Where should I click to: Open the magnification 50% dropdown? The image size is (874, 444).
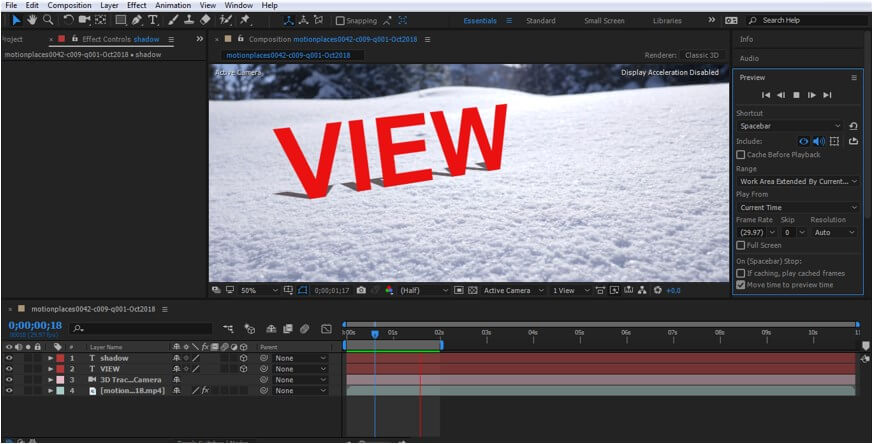tap(252, 290)
